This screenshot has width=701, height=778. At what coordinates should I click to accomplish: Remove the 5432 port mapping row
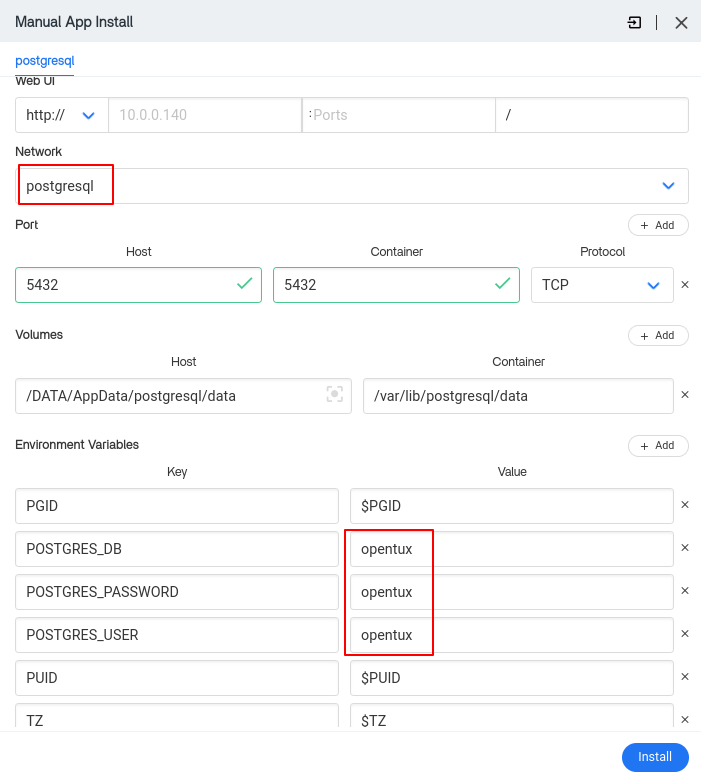[x=685, y=285]
